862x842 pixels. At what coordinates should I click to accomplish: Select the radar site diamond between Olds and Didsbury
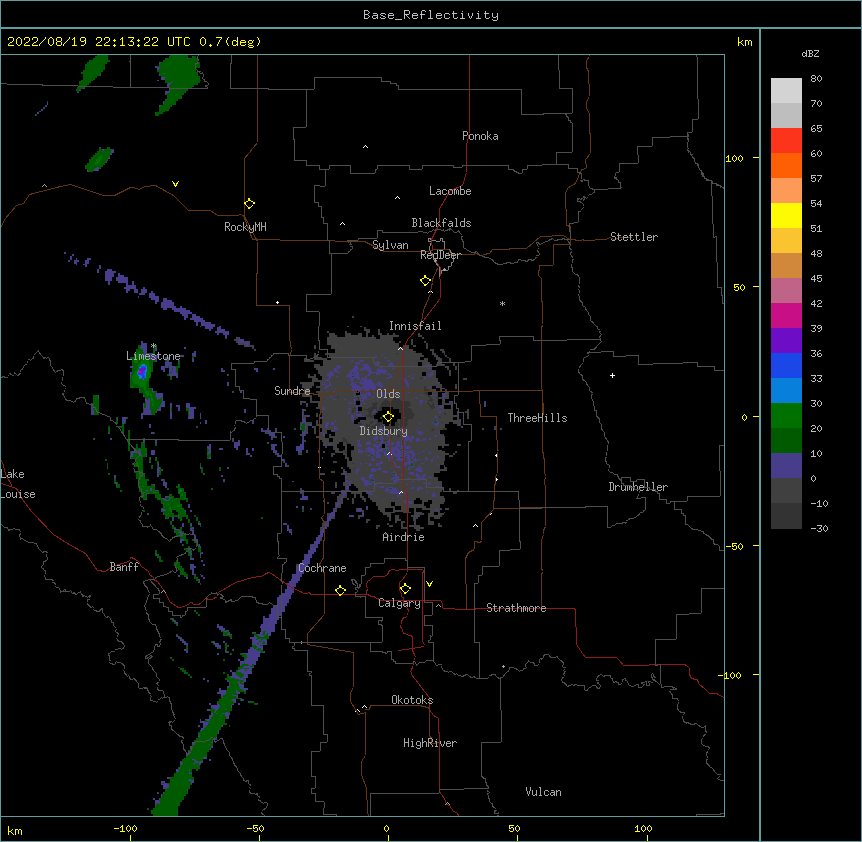click(x=388, y=417)
